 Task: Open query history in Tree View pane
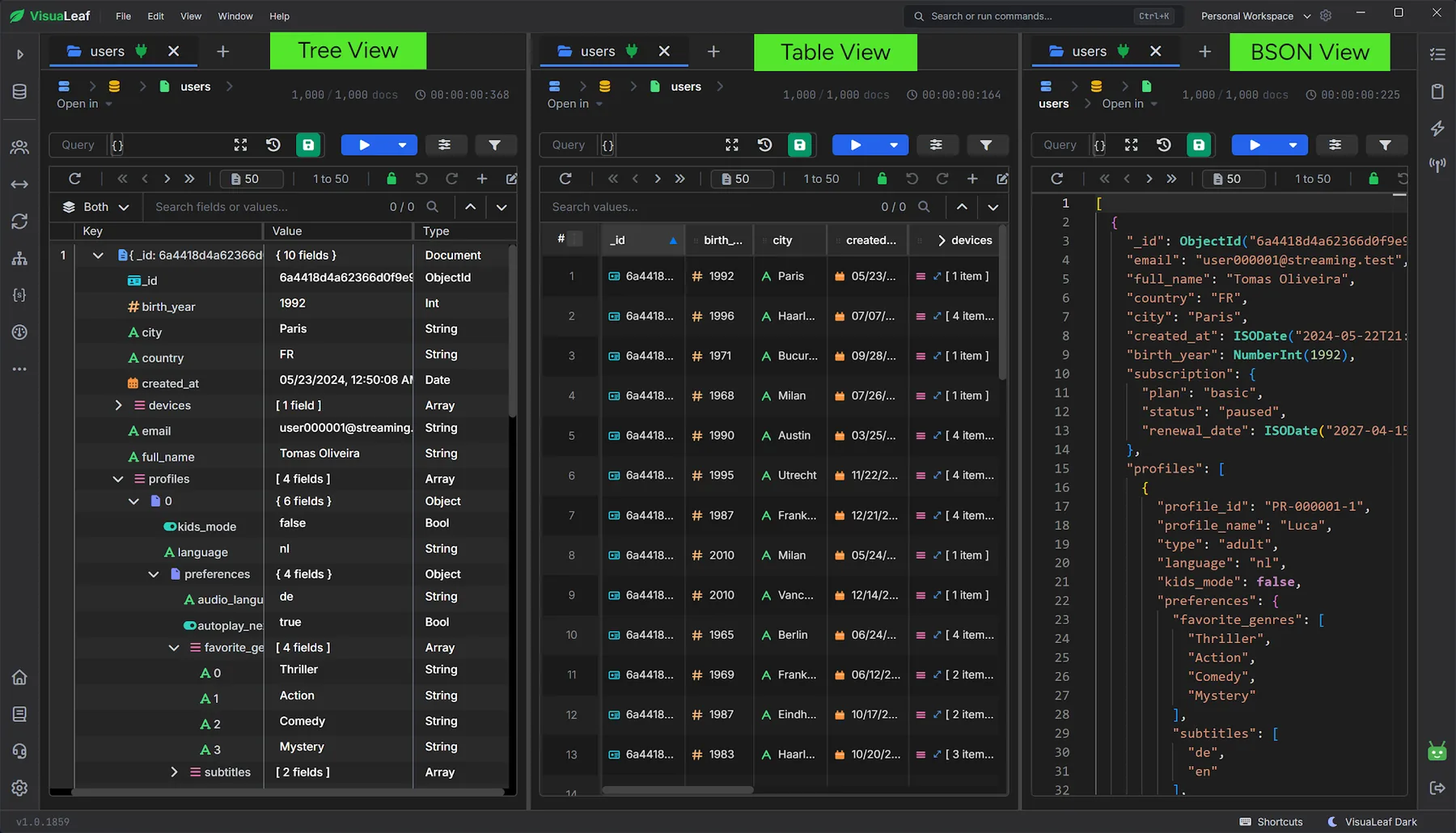tap(273, 145)
